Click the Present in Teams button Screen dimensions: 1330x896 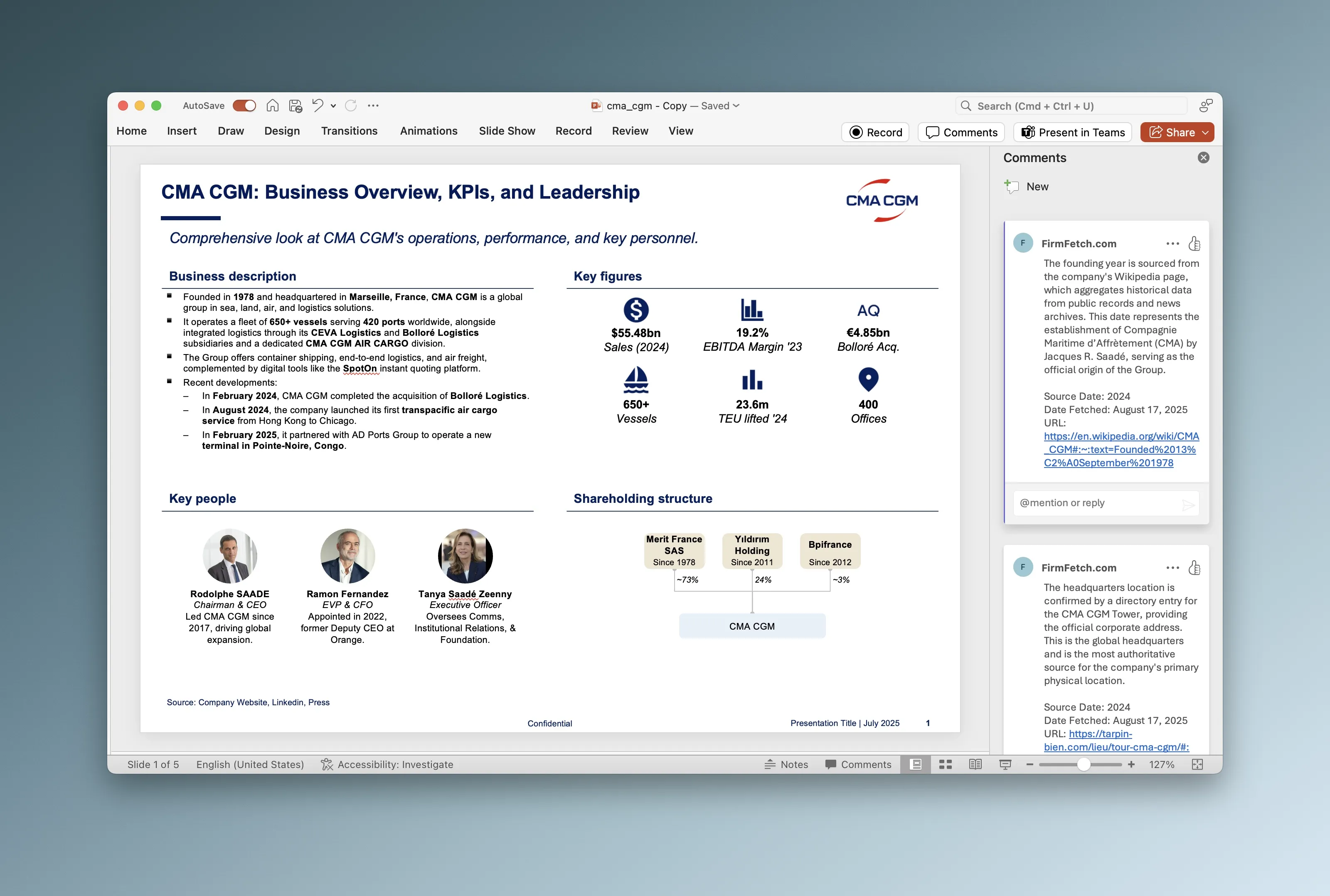click(1073, 133)
